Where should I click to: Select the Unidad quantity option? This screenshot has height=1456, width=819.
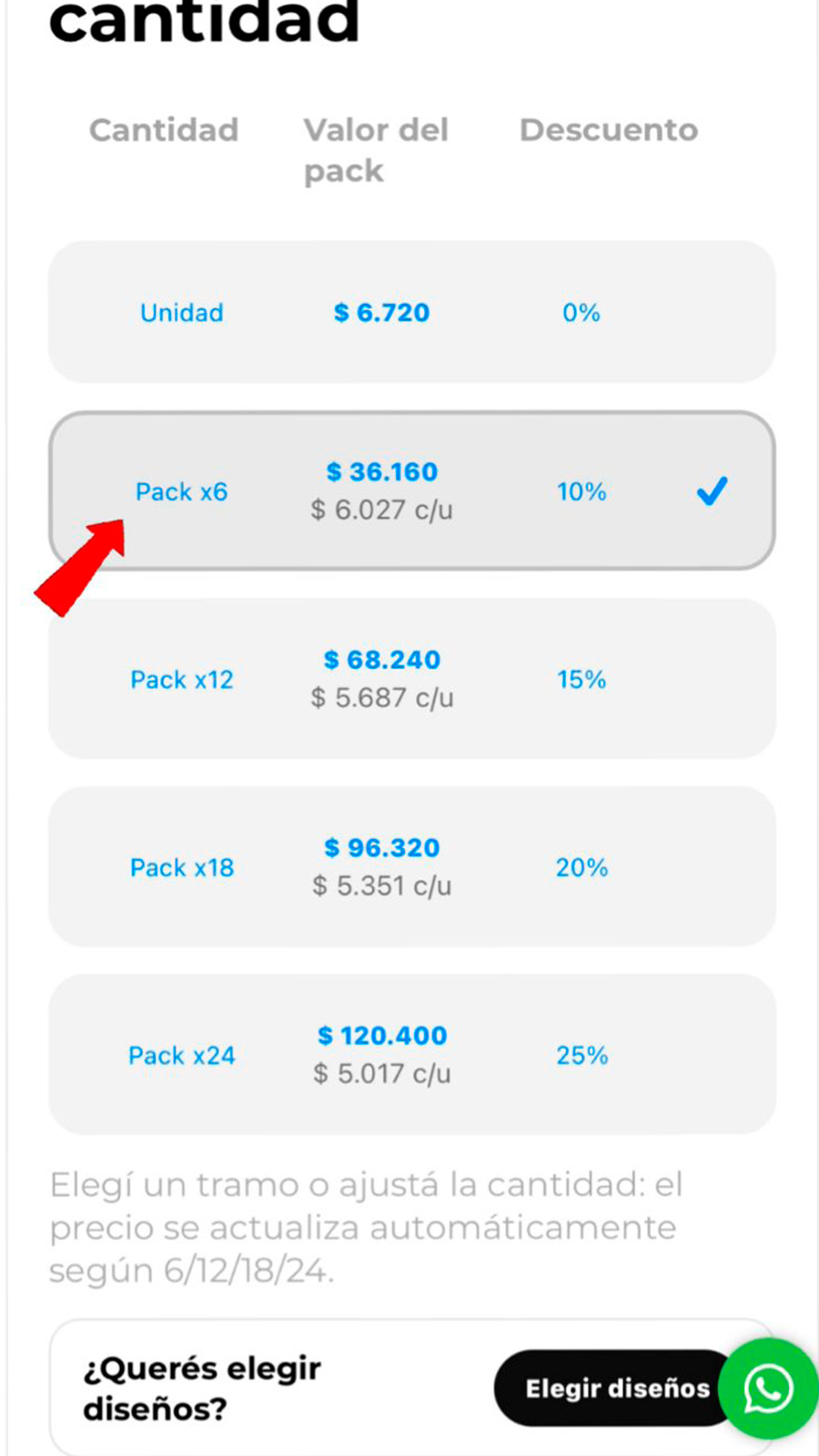click(x=182, y=313)
